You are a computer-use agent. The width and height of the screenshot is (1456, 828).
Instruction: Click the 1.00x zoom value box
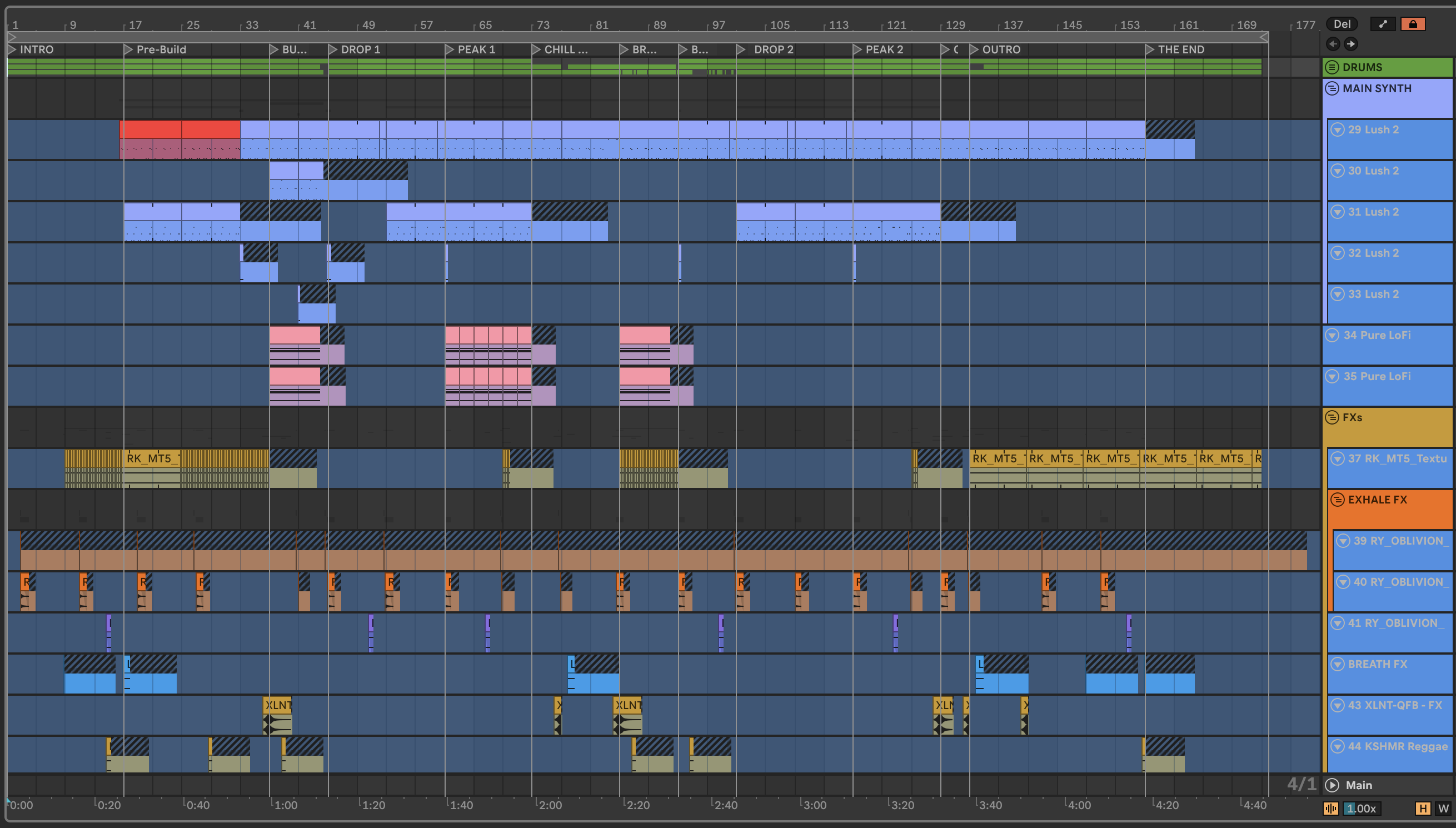pos(1362,808)
